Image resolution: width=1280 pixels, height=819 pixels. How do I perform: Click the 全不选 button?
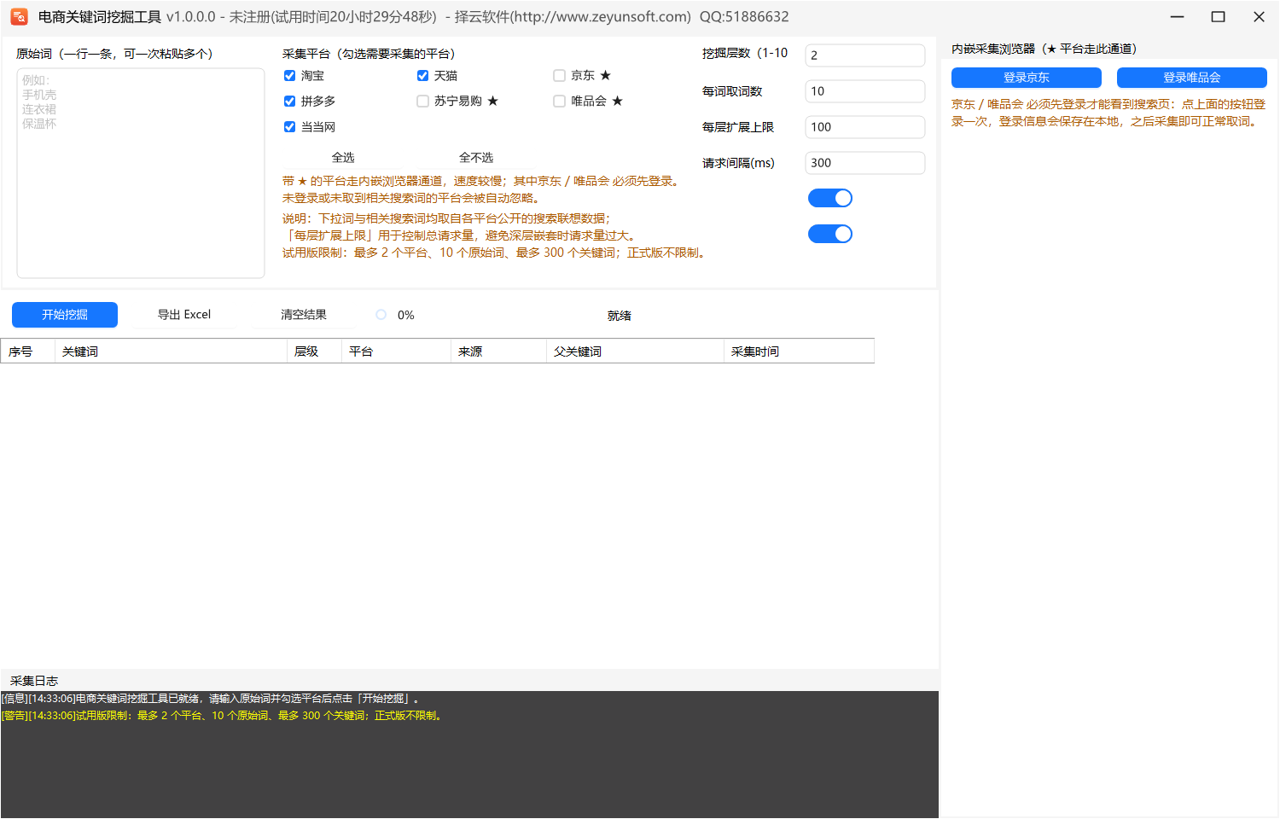tap(476, 158)
